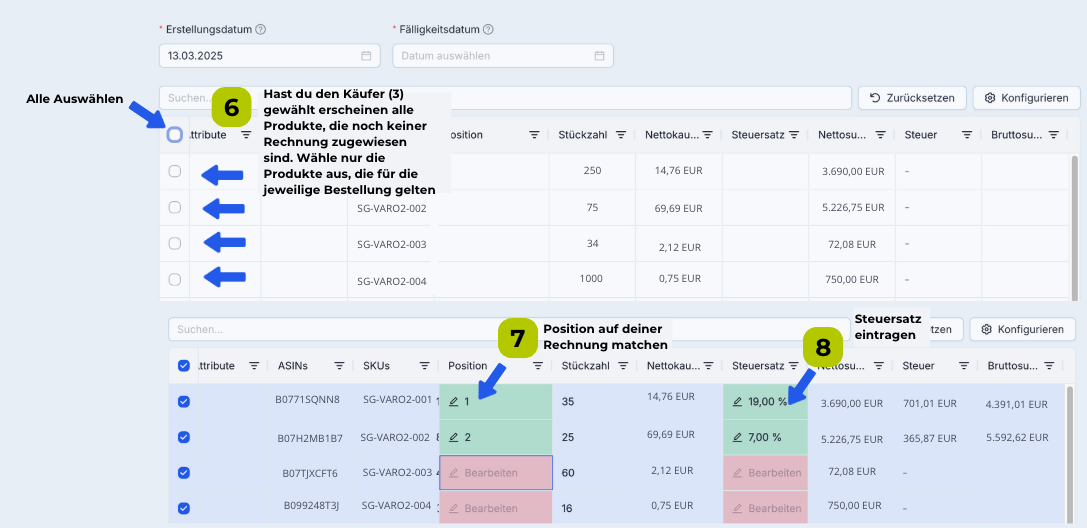Open the SKUs column filter in lower table

pos(426,366)
